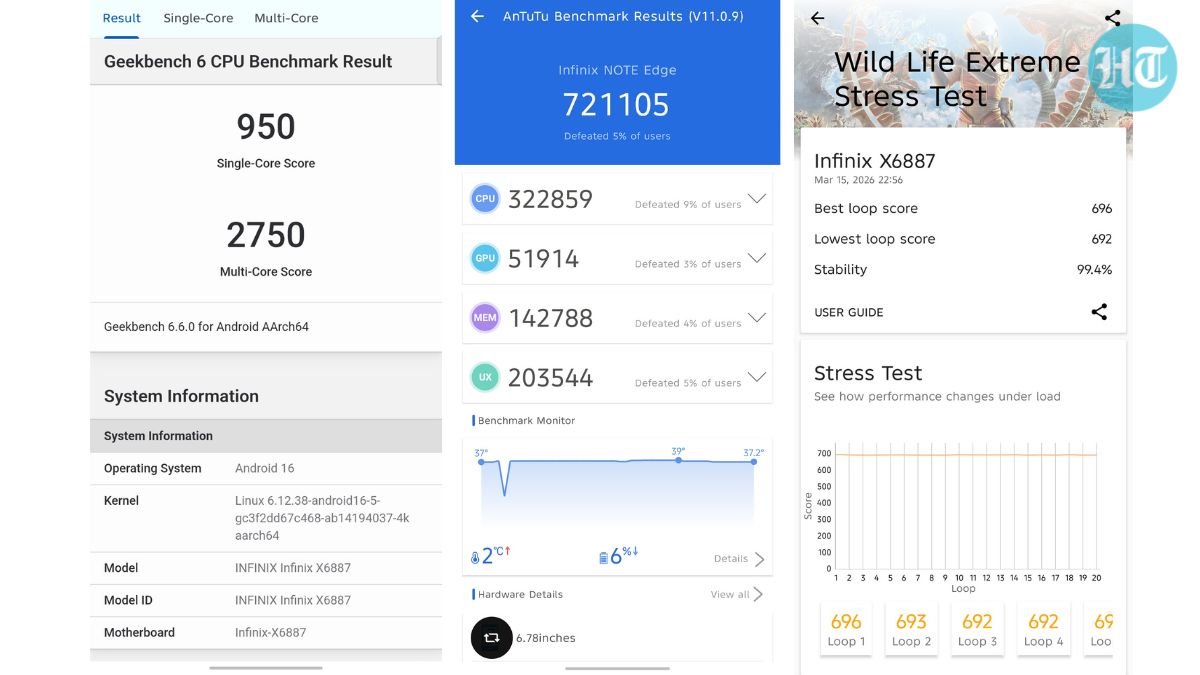
Task: Tap the black rotate screen button
Action: [491, 637]
